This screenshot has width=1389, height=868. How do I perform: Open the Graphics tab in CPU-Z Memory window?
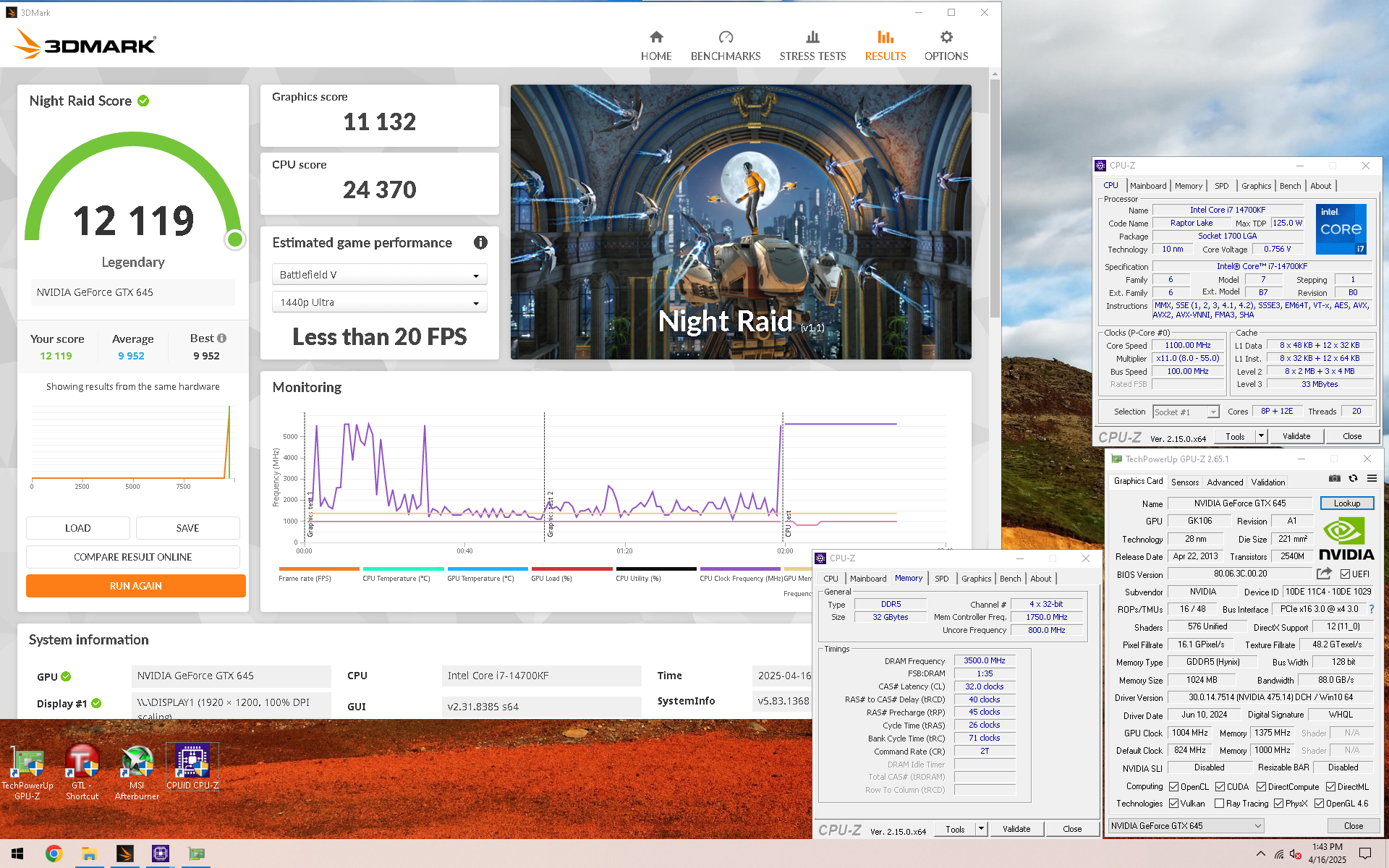pyautogui.click(x=976, y=579)
